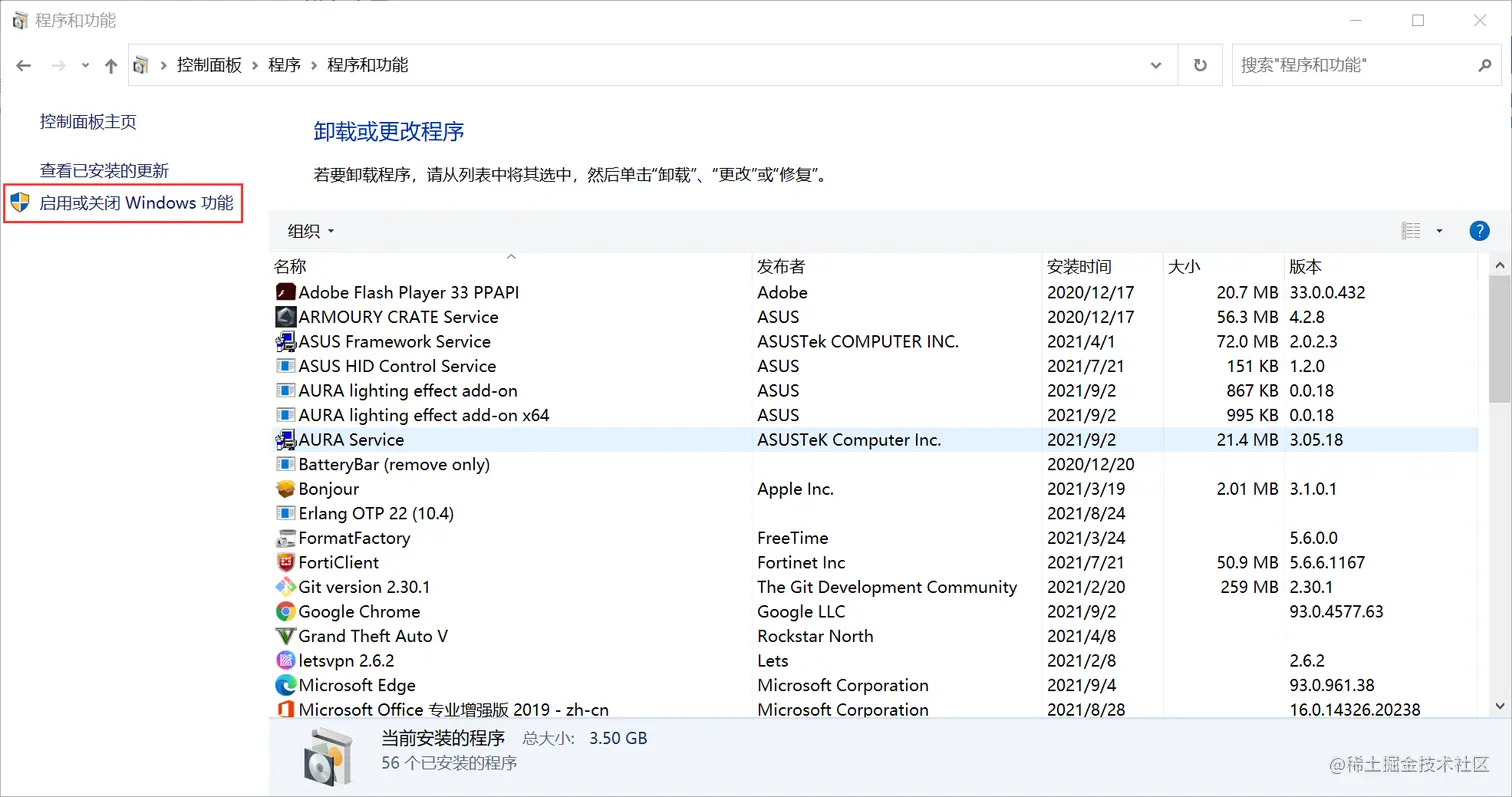Select the AURA lighting effect add-on 867 KB row
The image size is (1512, 797).
click(x=875, y=391)
